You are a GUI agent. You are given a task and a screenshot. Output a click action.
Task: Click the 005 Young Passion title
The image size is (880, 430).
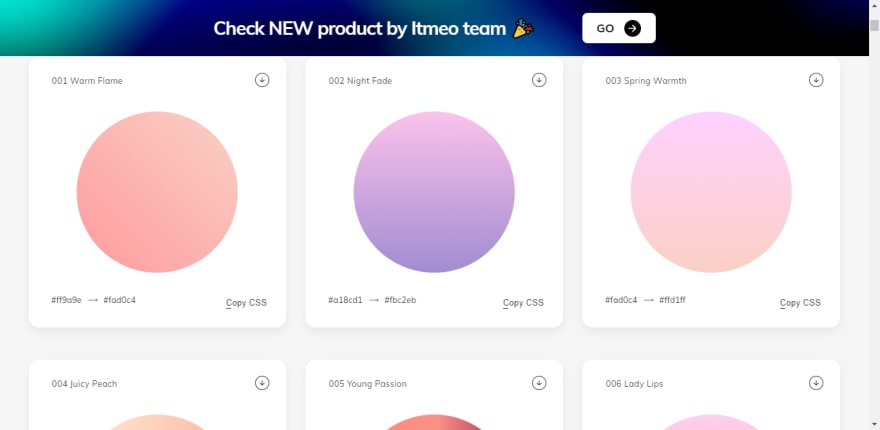click(x=368, y=384)
